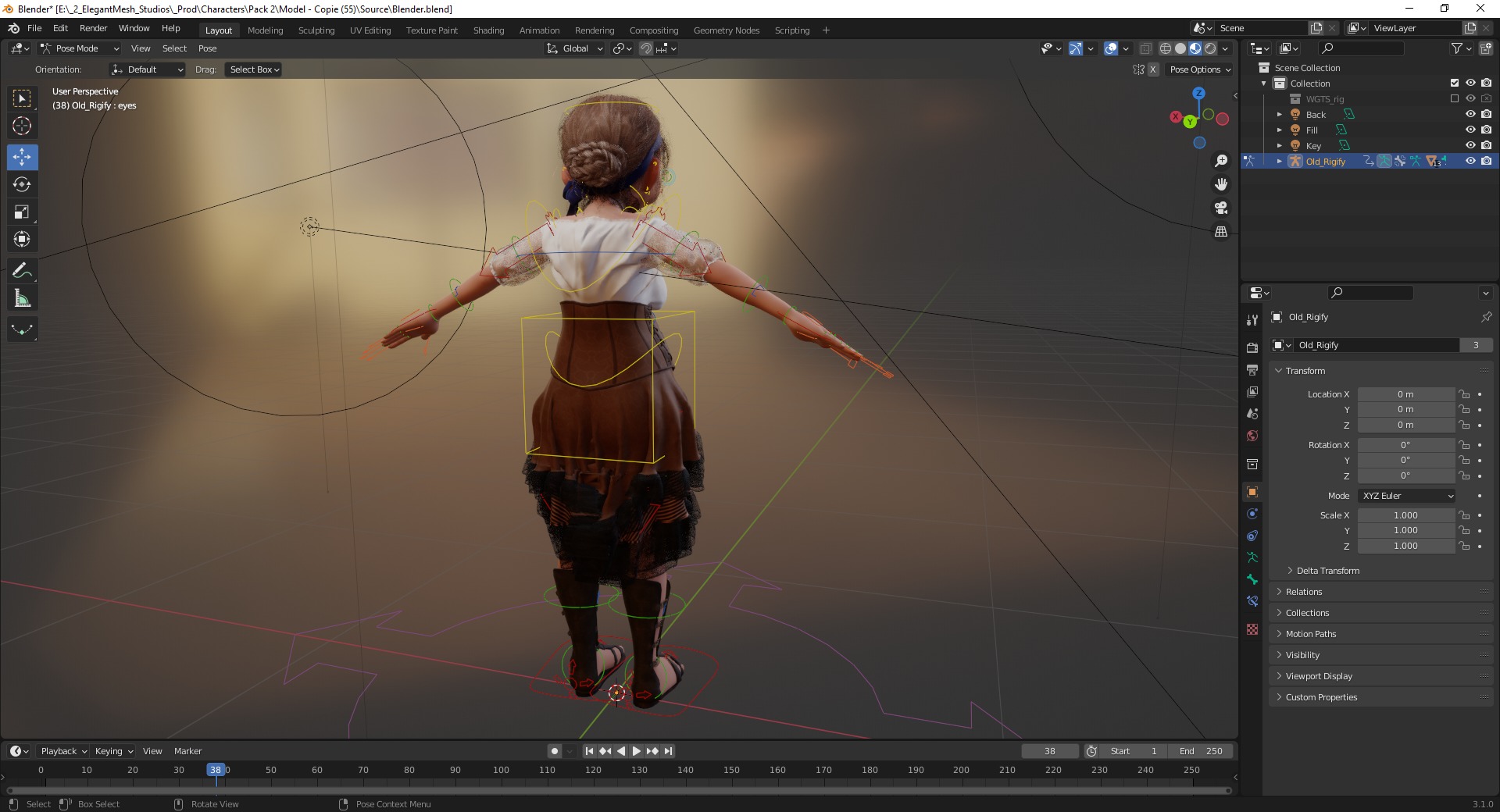Click the End frame field 250

point(1202,751)
